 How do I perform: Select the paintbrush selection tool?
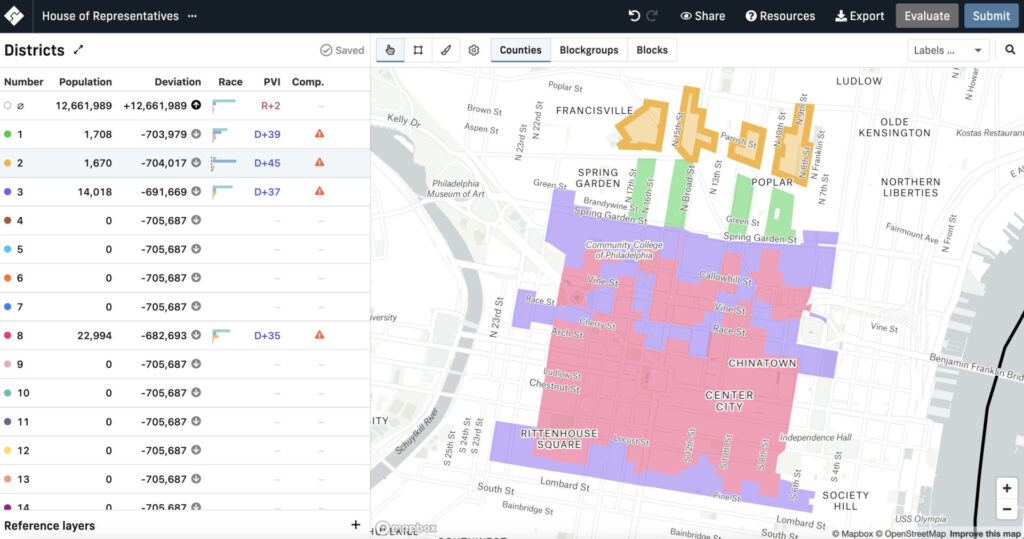pos(446,50)
